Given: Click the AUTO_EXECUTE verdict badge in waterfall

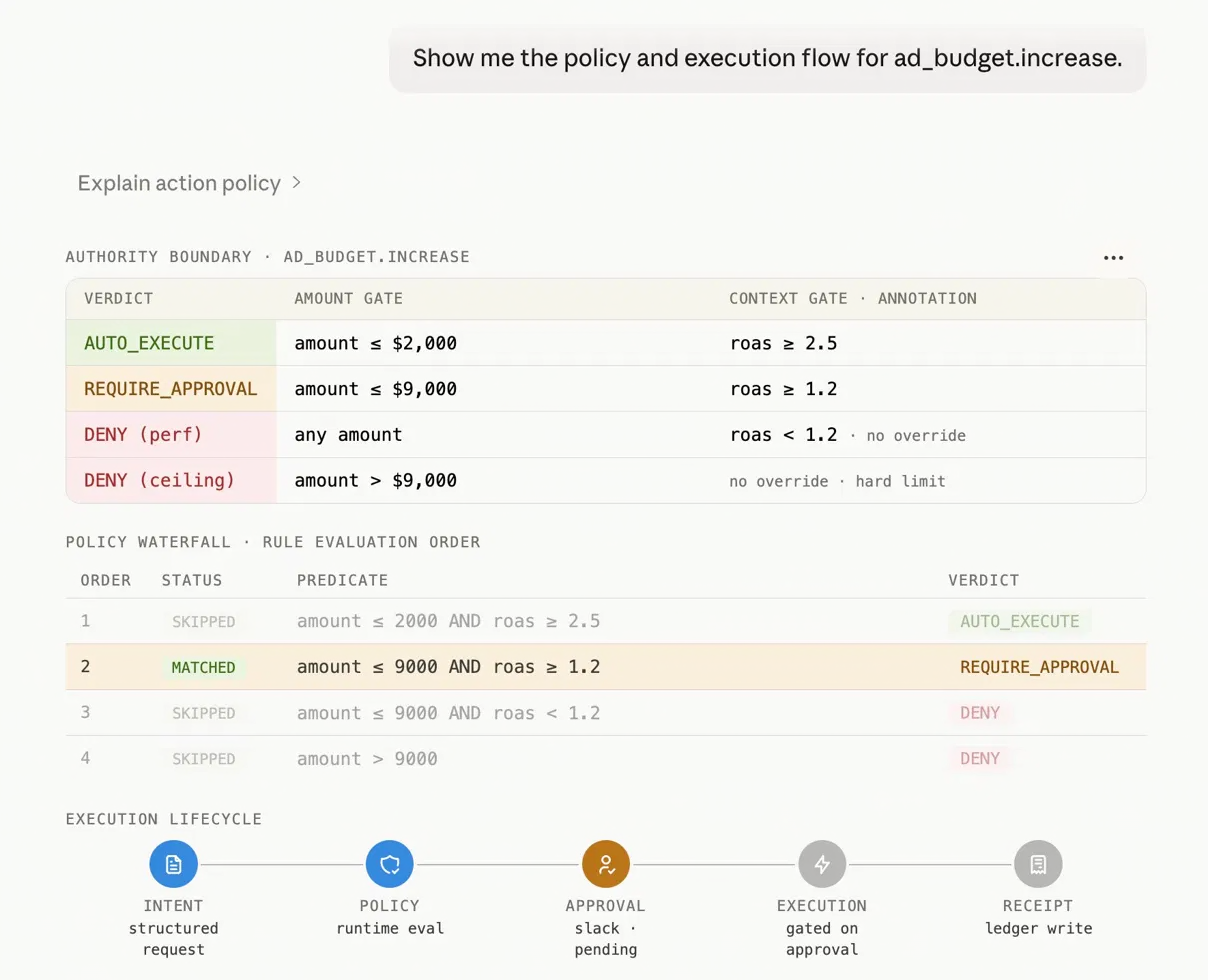Looking at the screenshot, I should (x=1020, y=621).
